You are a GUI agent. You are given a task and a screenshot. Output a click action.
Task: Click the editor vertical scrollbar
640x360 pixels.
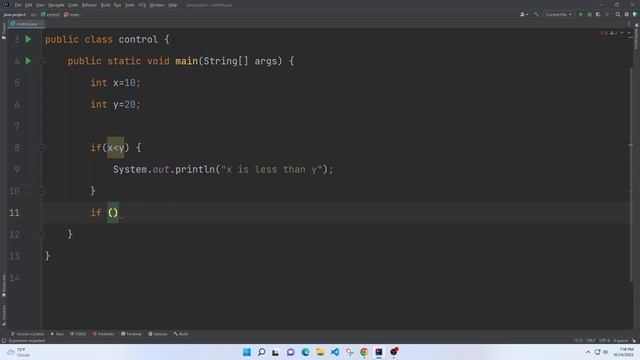[x=631, y=176]
